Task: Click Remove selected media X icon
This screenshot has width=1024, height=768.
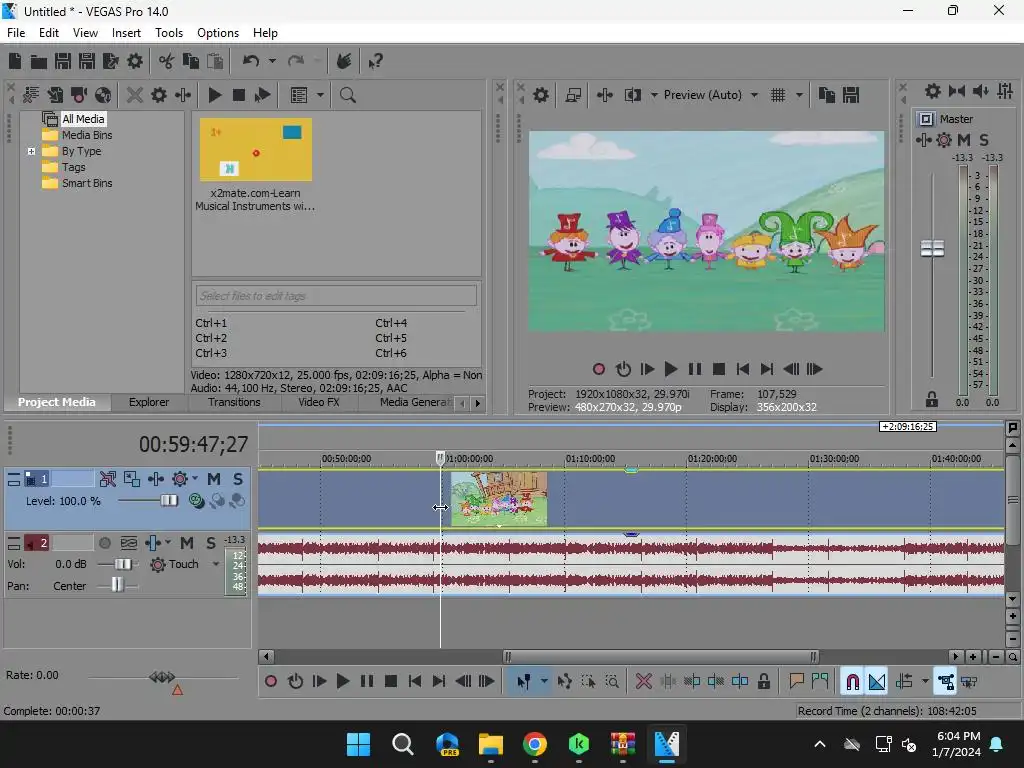Action: (135, 95)
